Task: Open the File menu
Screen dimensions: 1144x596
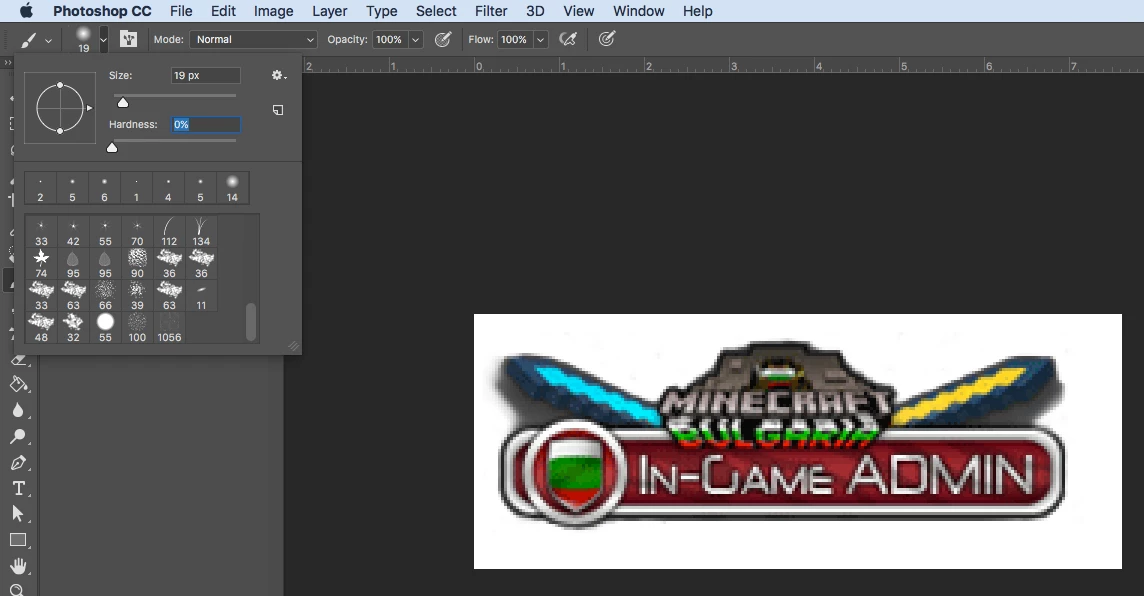Action: pyautogui.click(x=181, y=11)
